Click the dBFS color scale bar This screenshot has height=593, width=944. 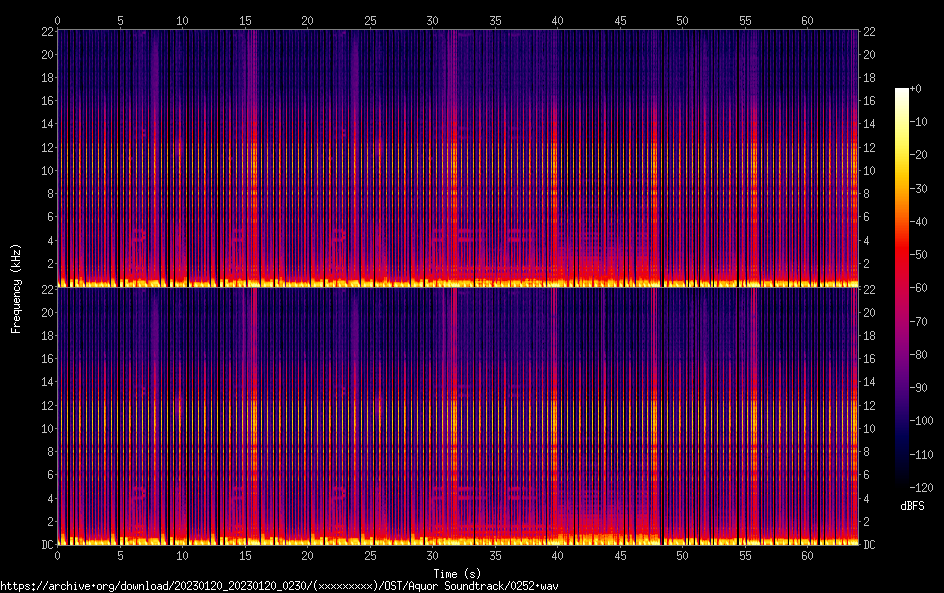click(902, 288)
